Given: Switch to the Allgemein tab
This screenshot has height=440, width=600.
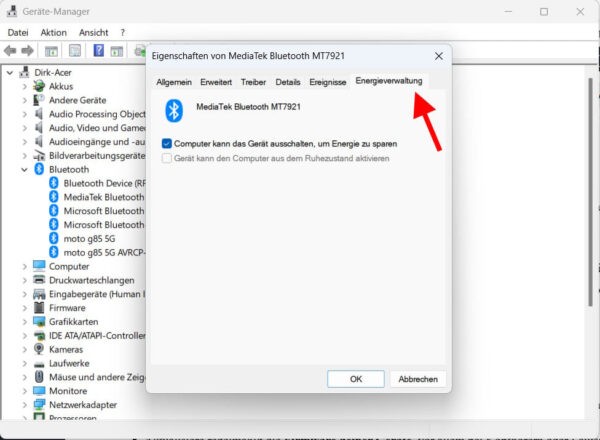Looking at the screenshot, I should 174,82.
